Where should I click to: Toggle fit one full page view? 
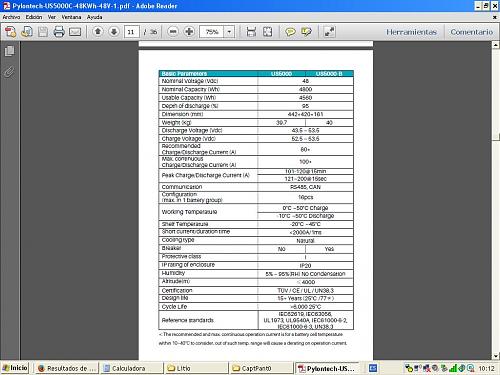268,32
